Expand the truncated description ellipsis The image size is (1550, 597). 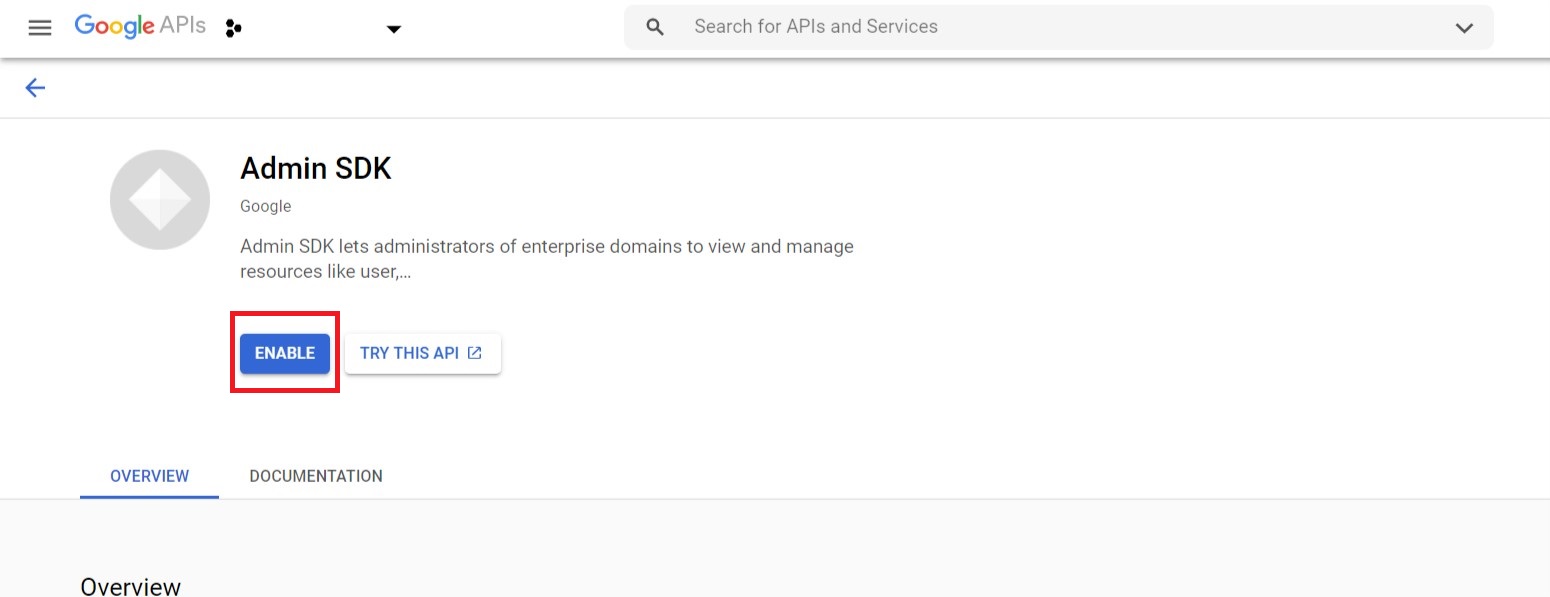click(404, 272)
